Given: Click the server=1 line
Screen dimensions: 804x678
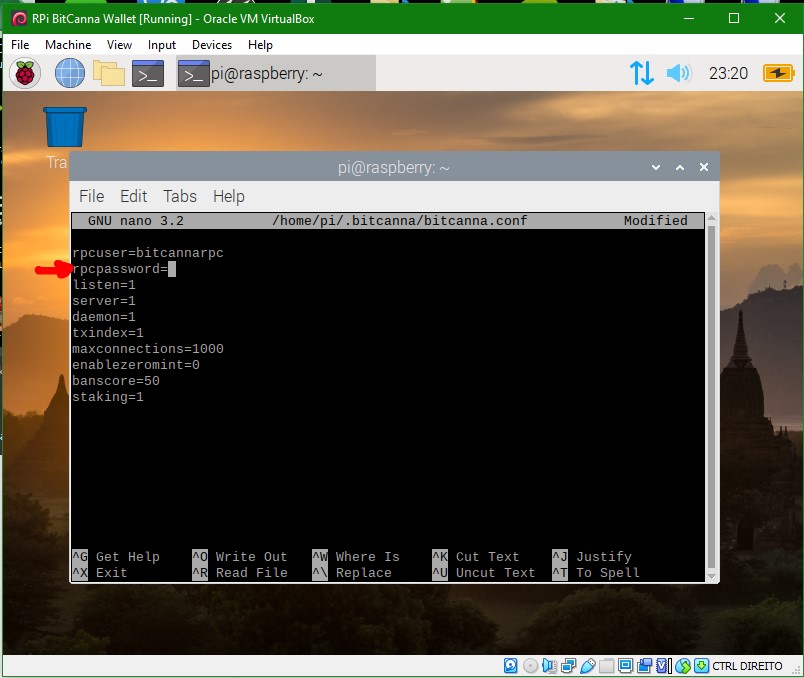Looking at the screenshot, I should [104, 301].
